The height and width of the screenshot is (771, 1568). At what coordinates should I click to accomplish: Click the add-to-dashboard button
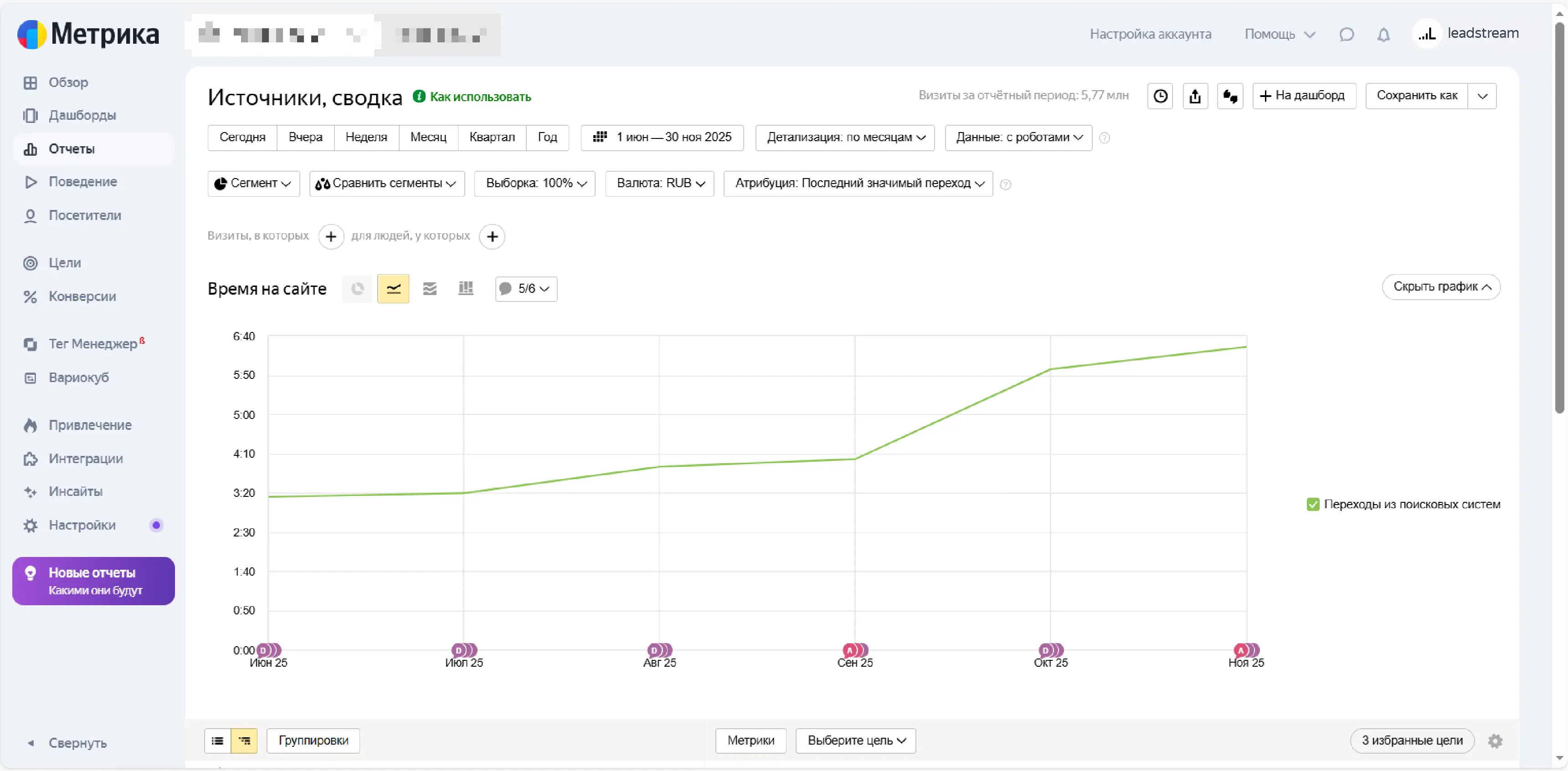pos(1304,96)
